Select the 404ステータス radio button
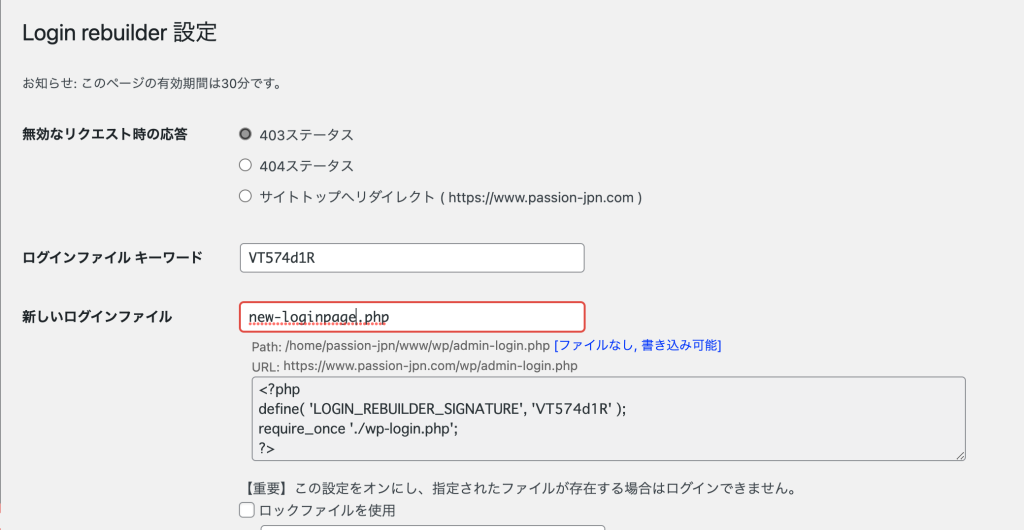The width and height of the screenshot is (1024, 530). (x=246, y=165)
